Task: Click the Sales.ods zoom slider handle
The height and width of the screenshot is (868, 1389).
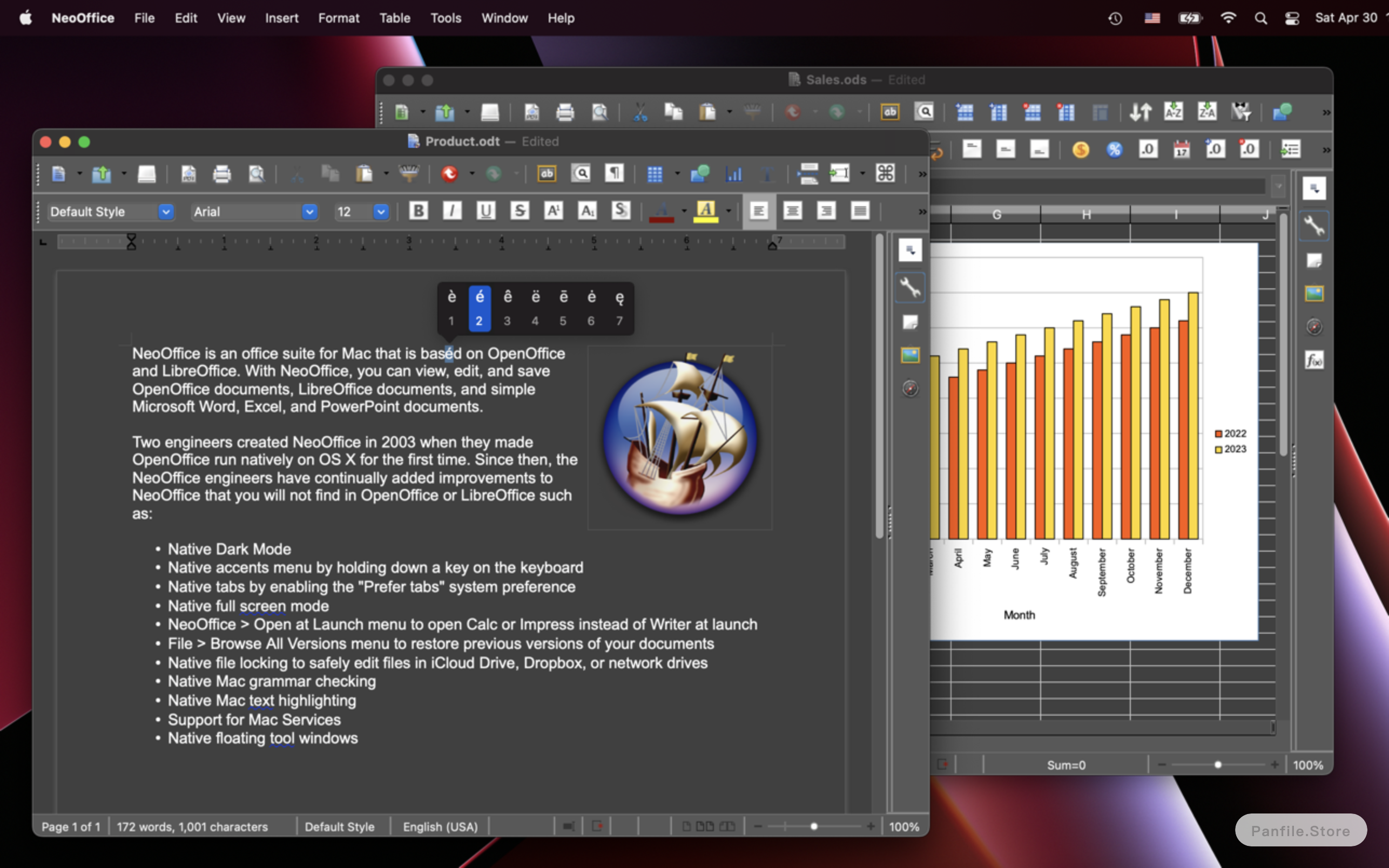Action: (1217, 765)
